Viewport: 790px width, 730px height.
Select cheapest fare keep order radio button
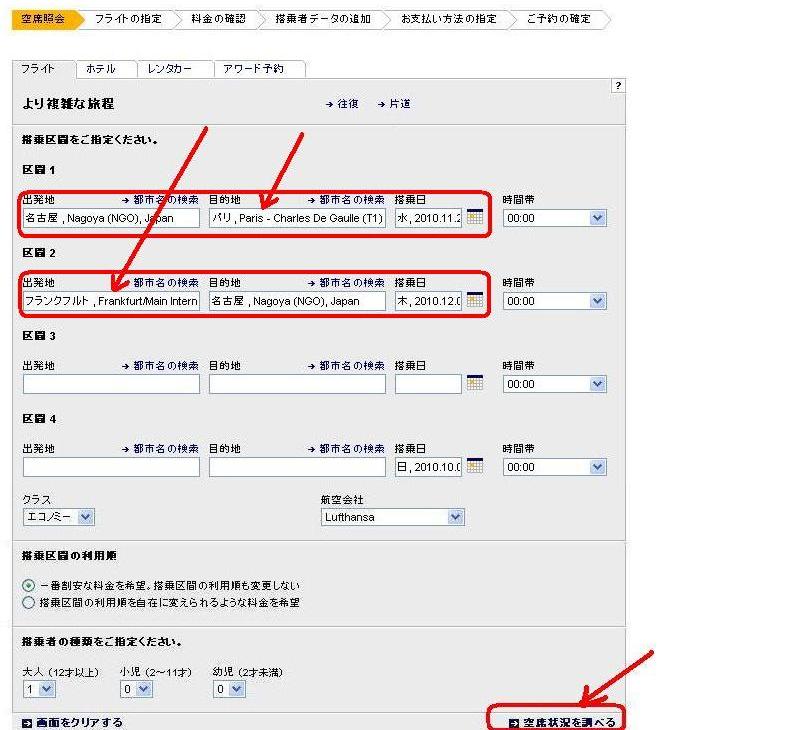tap(28, 585)
